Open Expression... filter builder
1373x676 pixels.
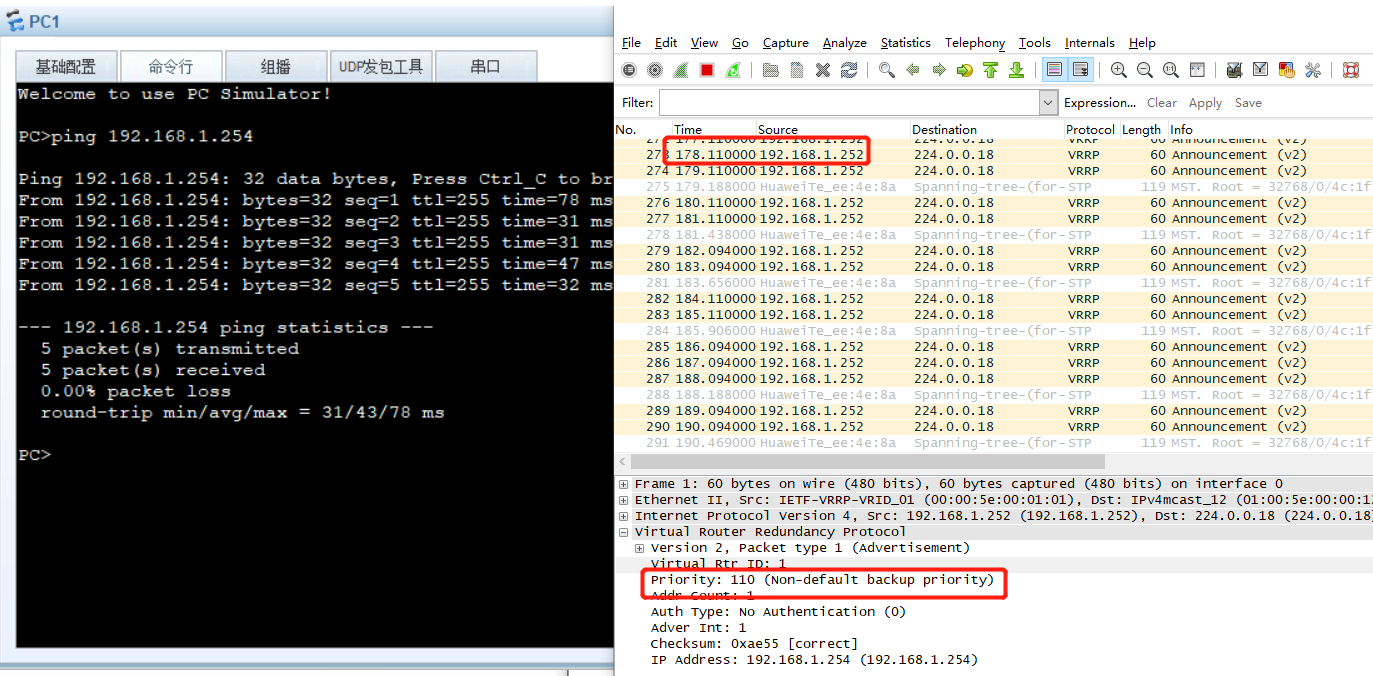(x=1099, y=102)
